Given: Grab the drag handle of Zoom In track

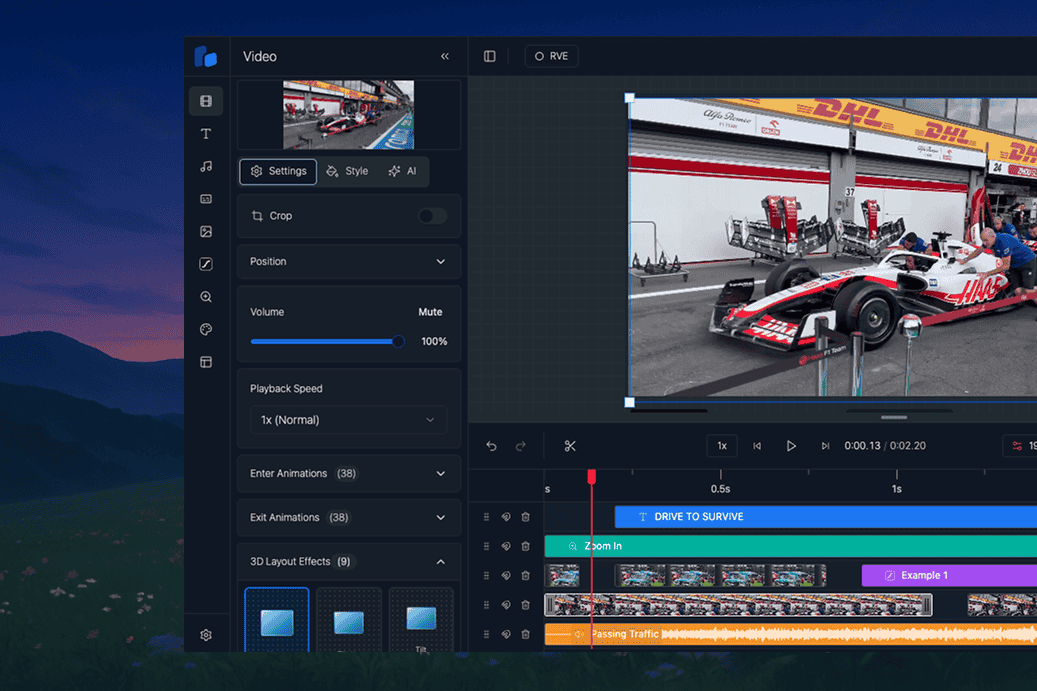Looking at the screenshot, I should tap(486, 546).
